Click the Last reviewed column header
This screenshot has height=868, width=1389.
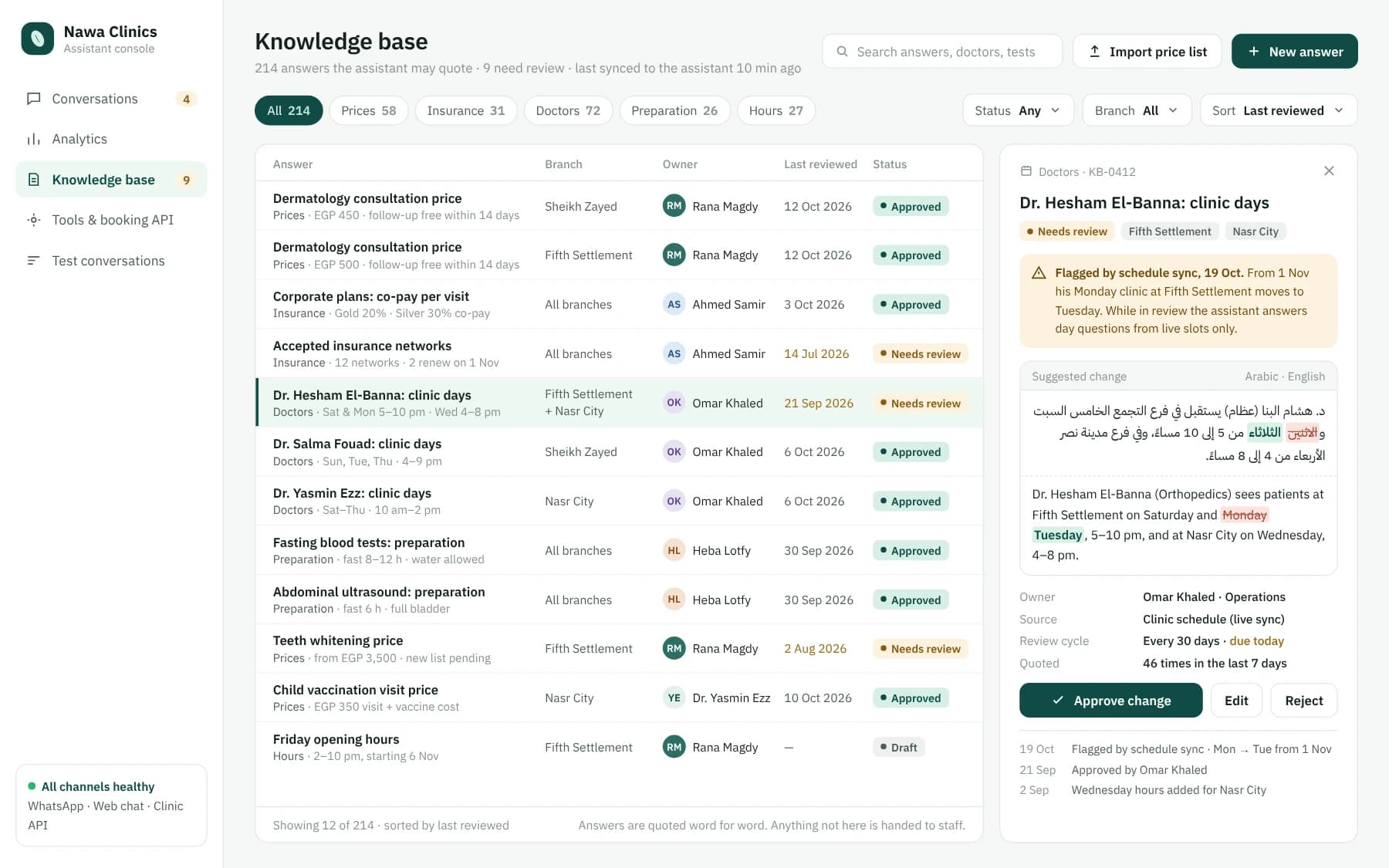click(x=820, y=164)
